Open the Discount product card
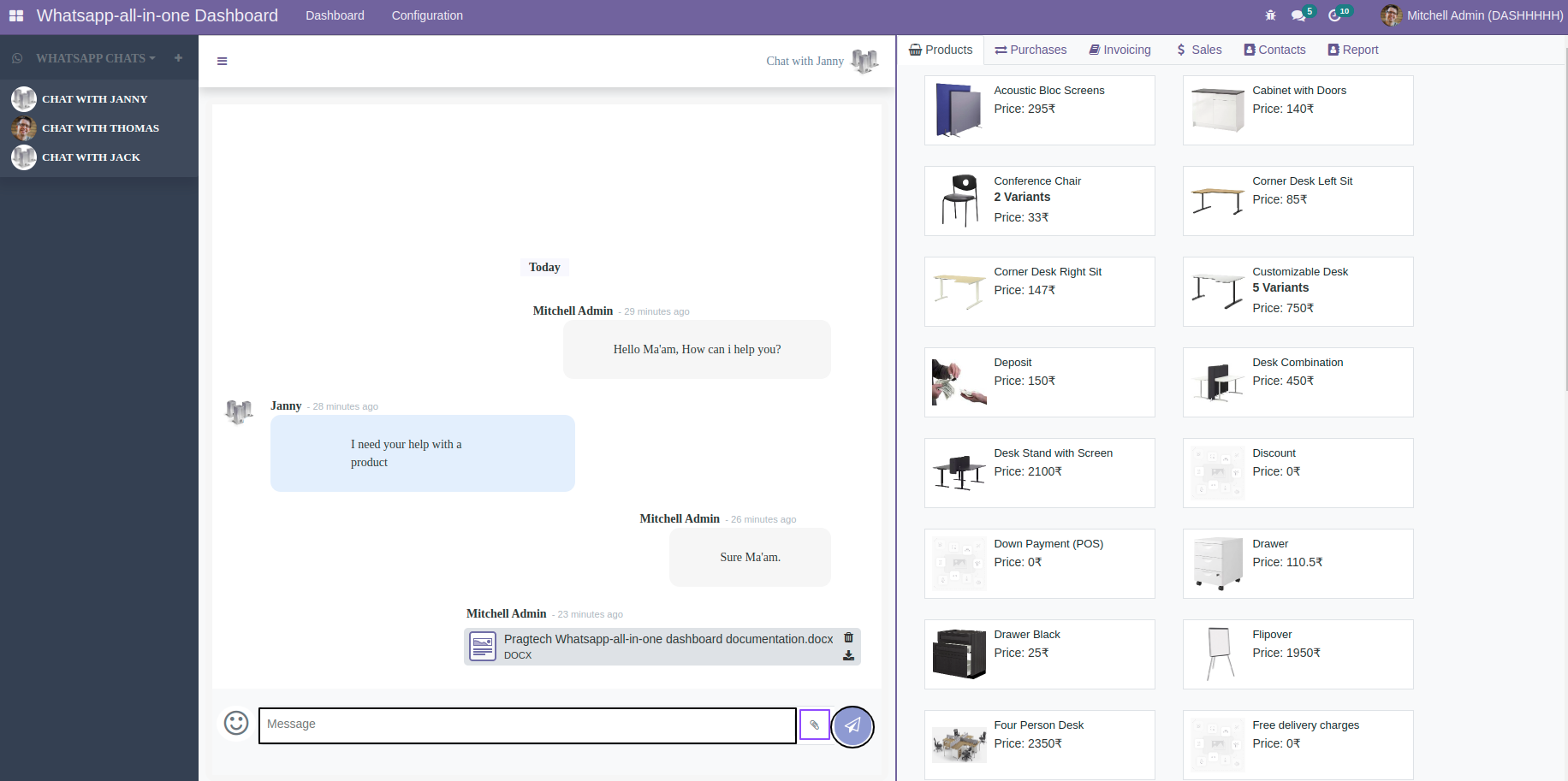1568x781 pixels. 1298,473
